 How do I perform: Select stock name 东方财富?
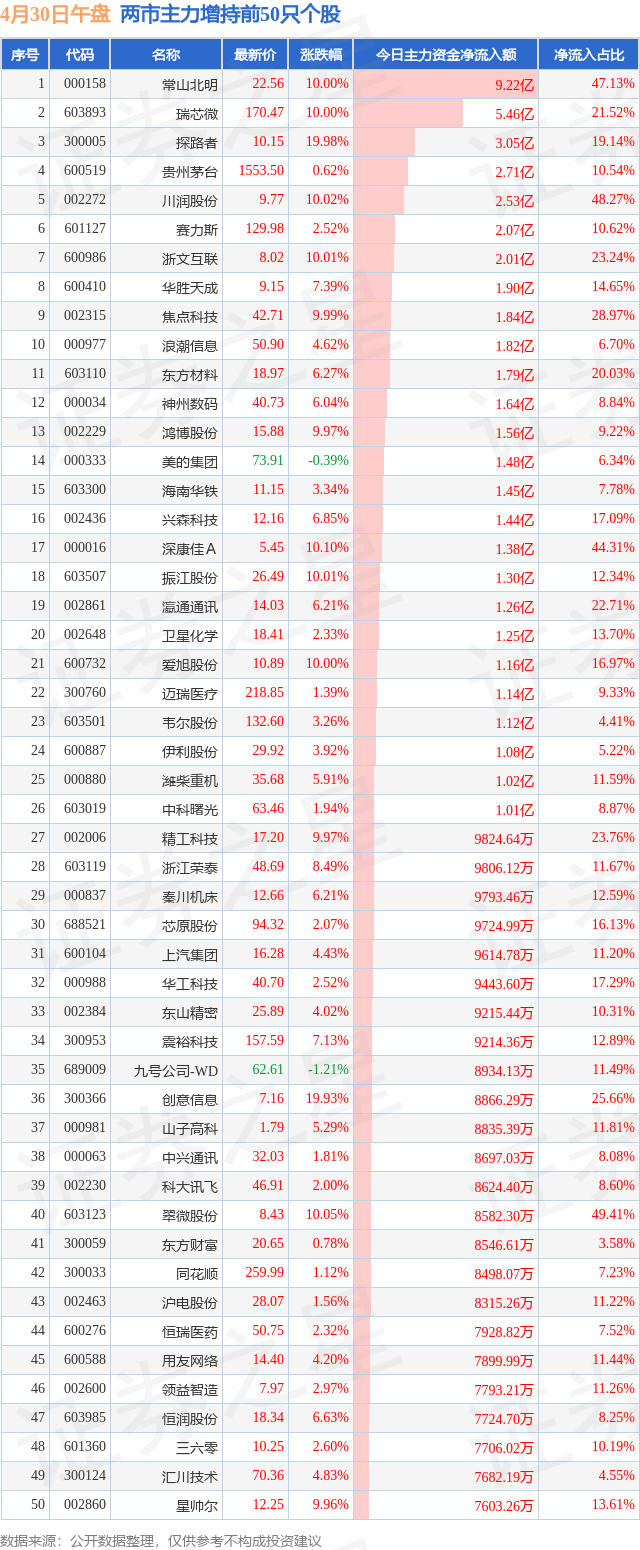pyautogui.click(x=189, y=1244)
